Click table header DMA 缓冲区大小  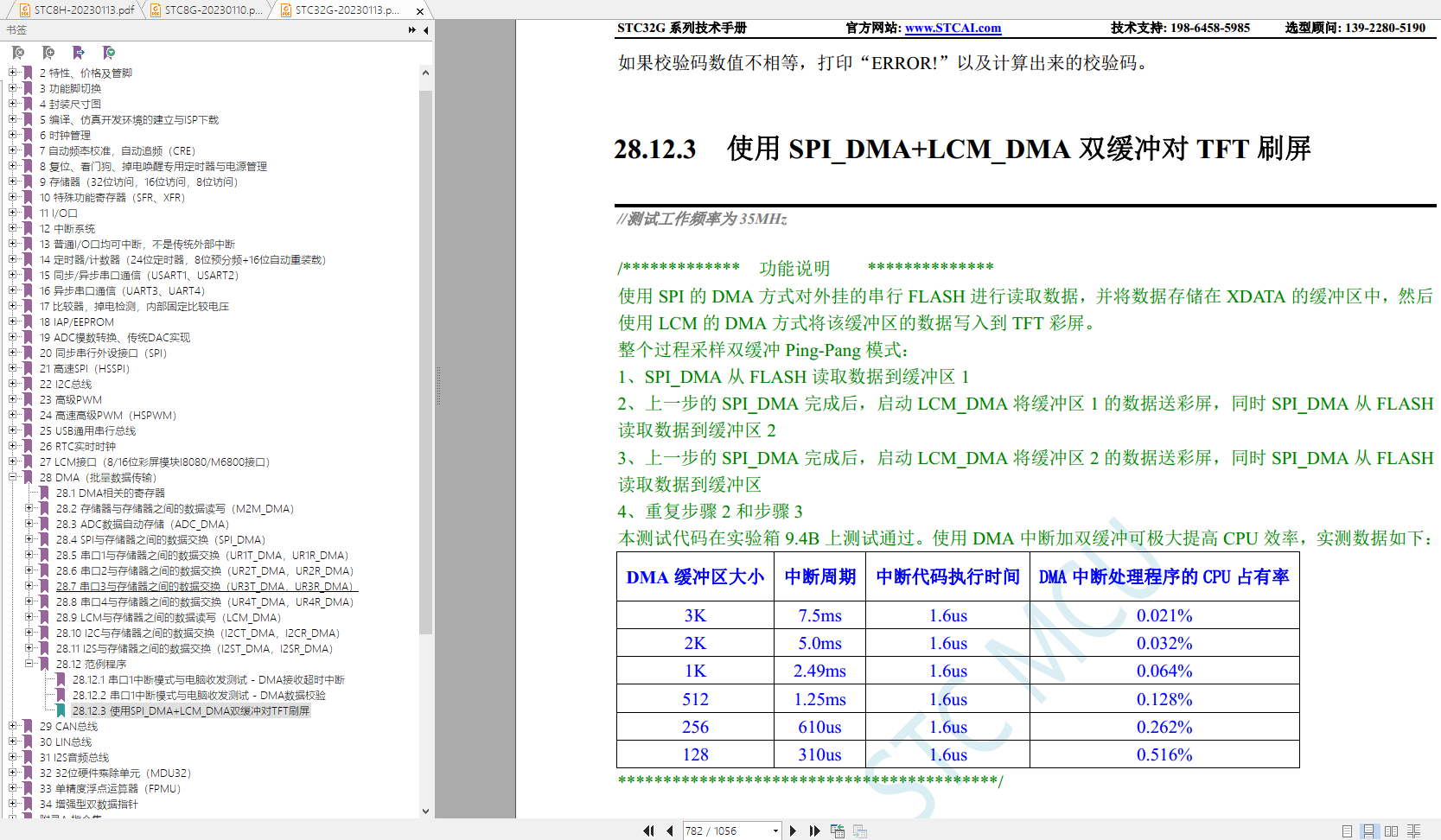tap(695, 576)
